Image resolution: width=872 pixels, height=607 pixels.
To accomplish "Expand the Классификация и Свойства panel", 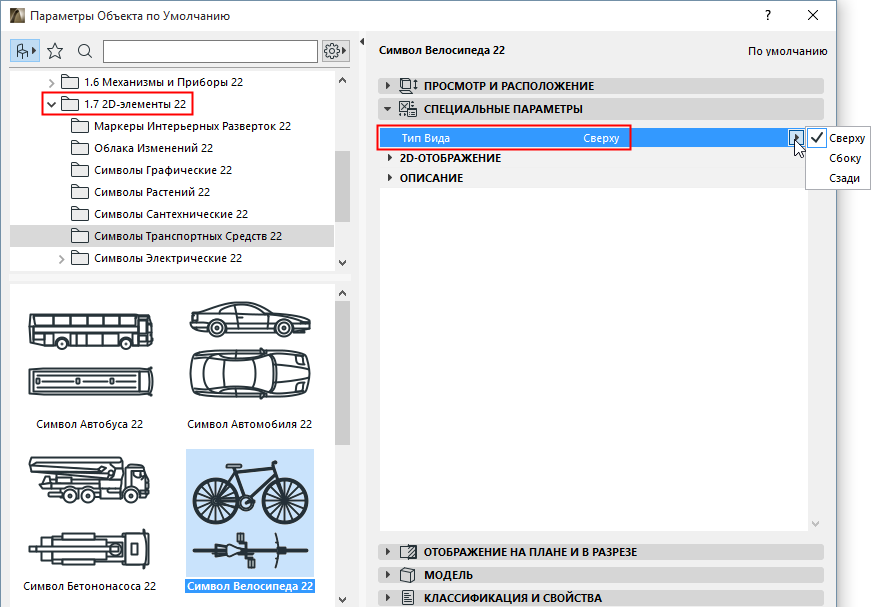I will click(388, 598).
